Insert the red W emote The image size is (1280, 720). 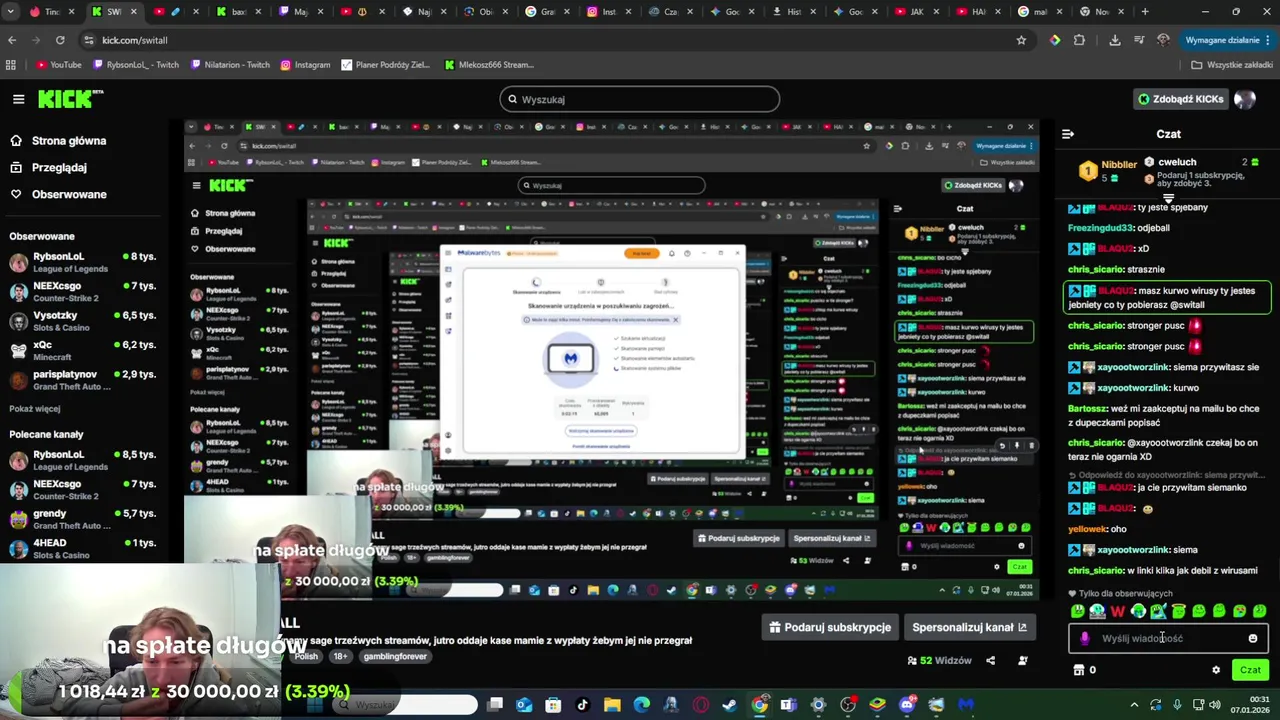click(x=1118, y=611)
